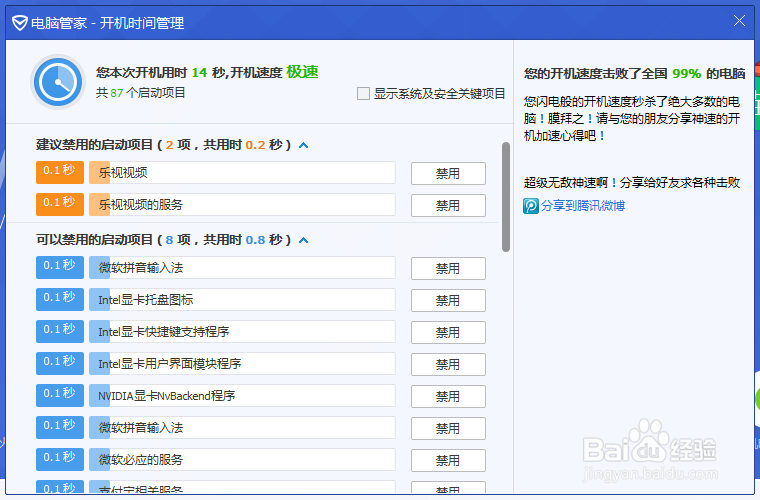Select the Intel显卡托盘图标 entry row
This screenshot has width=760, height=500.
click(242, 299)
